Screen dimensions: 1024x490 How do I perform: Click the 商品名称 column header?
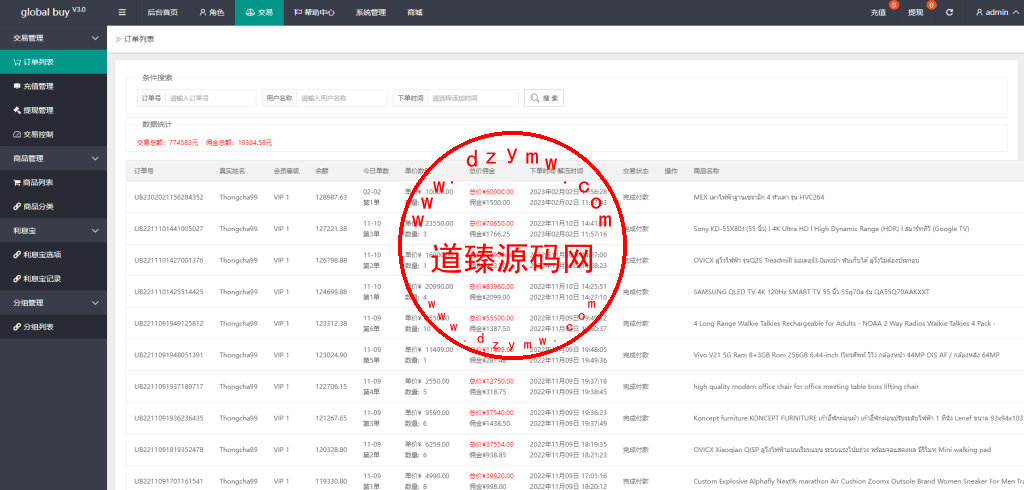(x=707, y=171)
